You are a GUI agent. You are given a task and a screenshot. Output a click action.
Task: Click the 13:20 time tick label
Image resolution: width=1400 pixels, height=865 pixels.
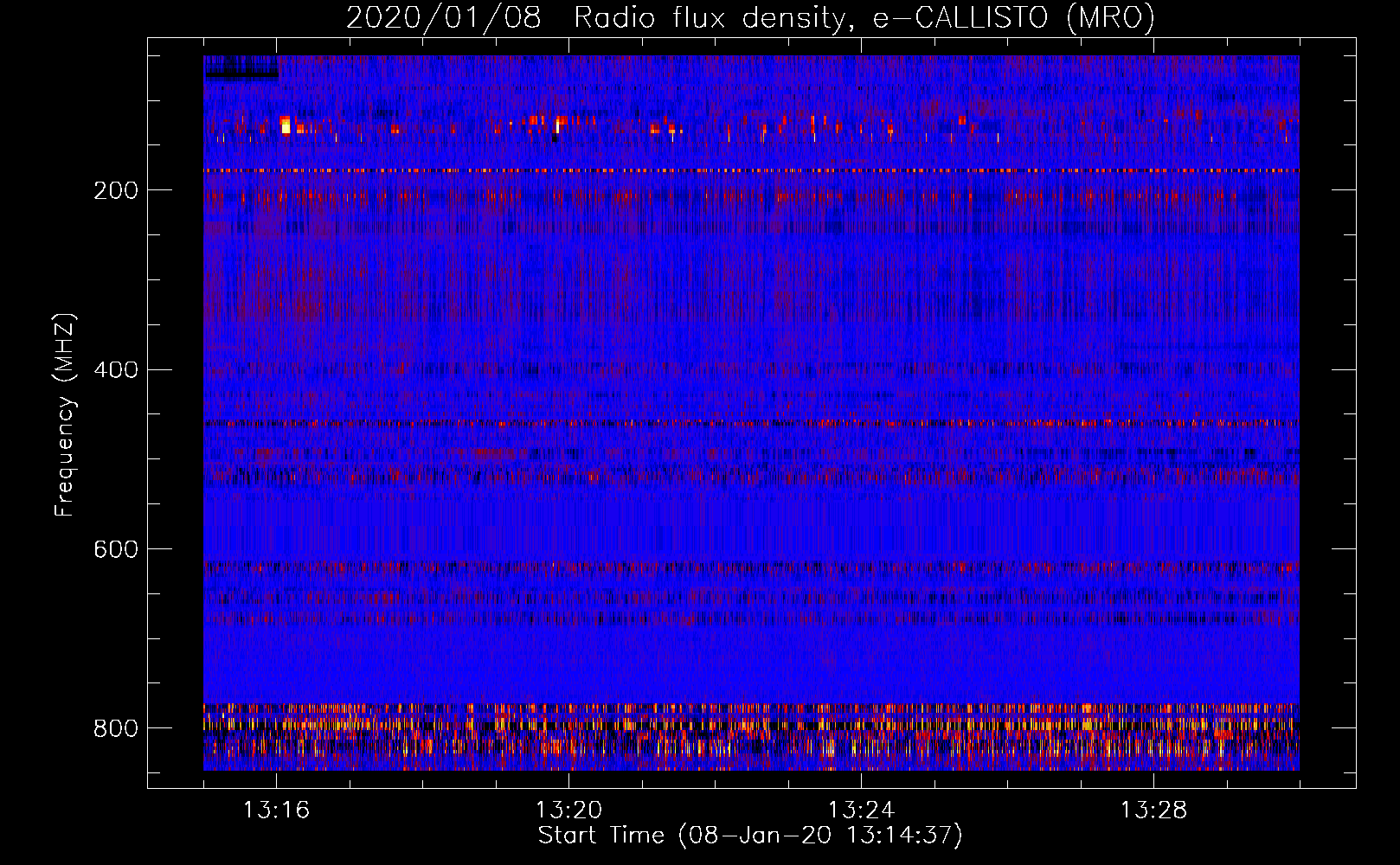568,811
